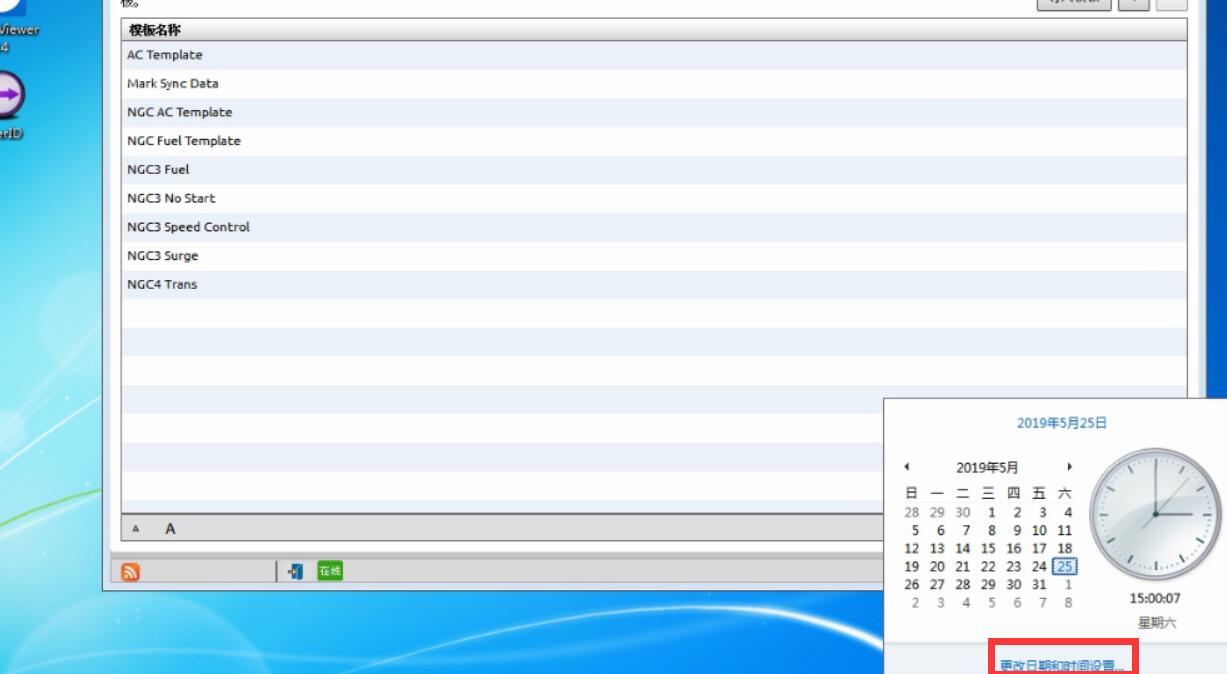Click the 15:00:07 digital time text
The image size is (1227, 674).
(x=1155, y=599)
